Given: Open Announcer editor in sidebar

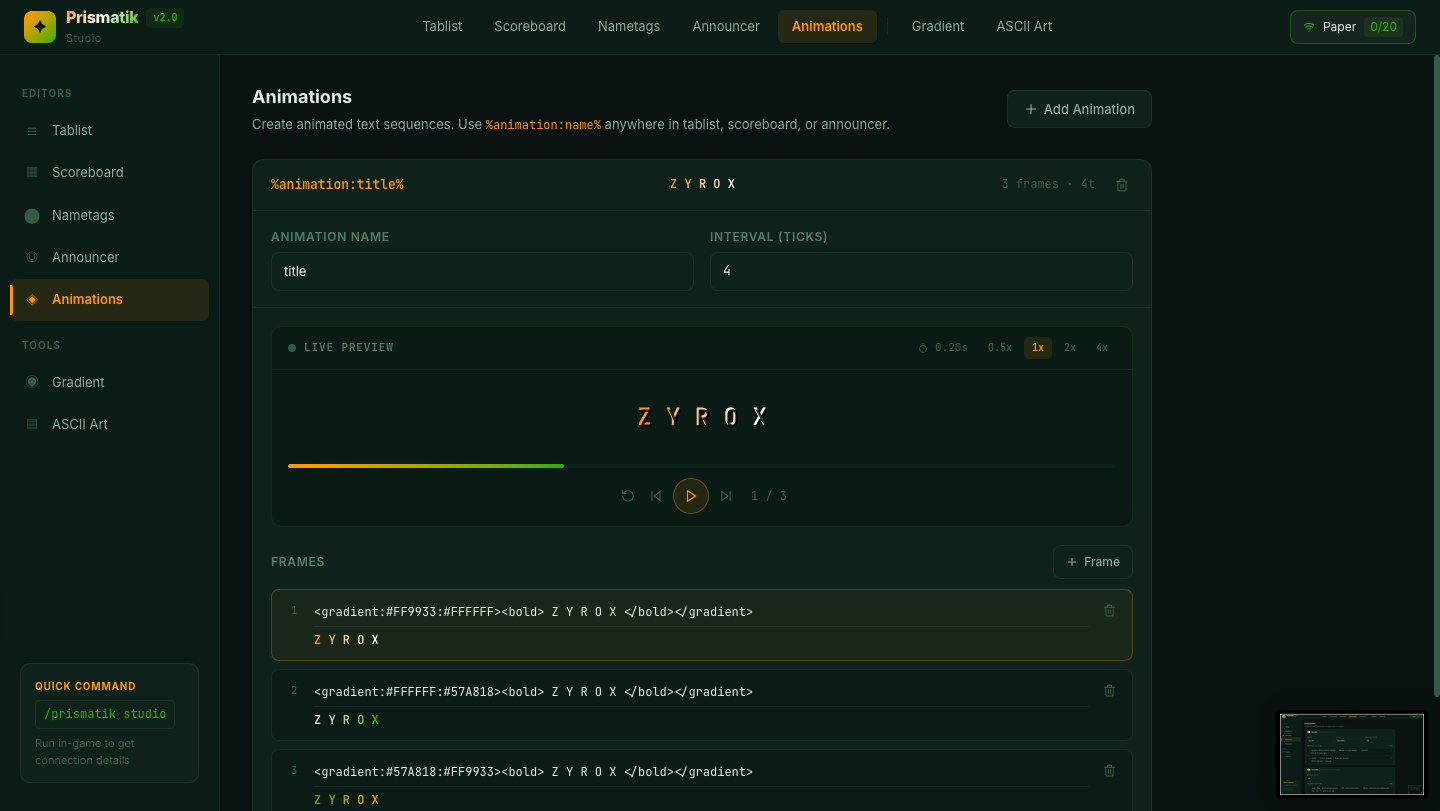Looking at the screenshot, I should 110,257.
